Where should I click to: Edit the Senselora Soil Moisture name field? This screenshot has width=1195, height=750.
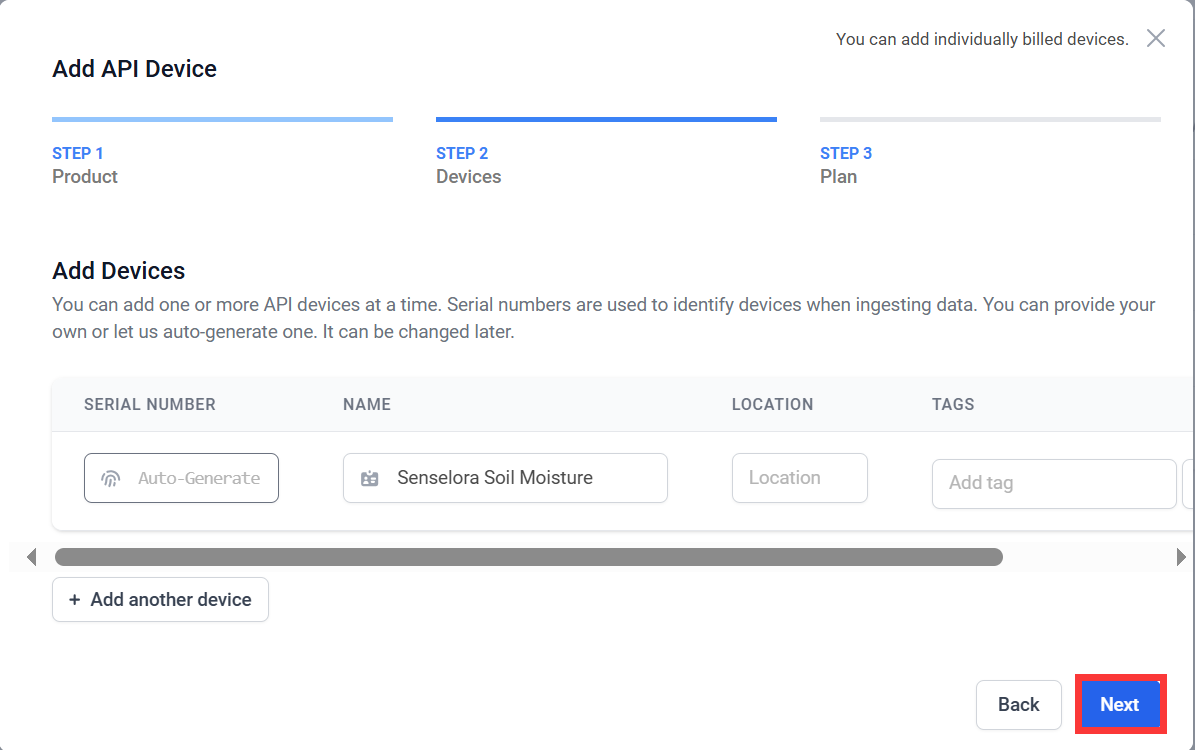tap(505, 478)
